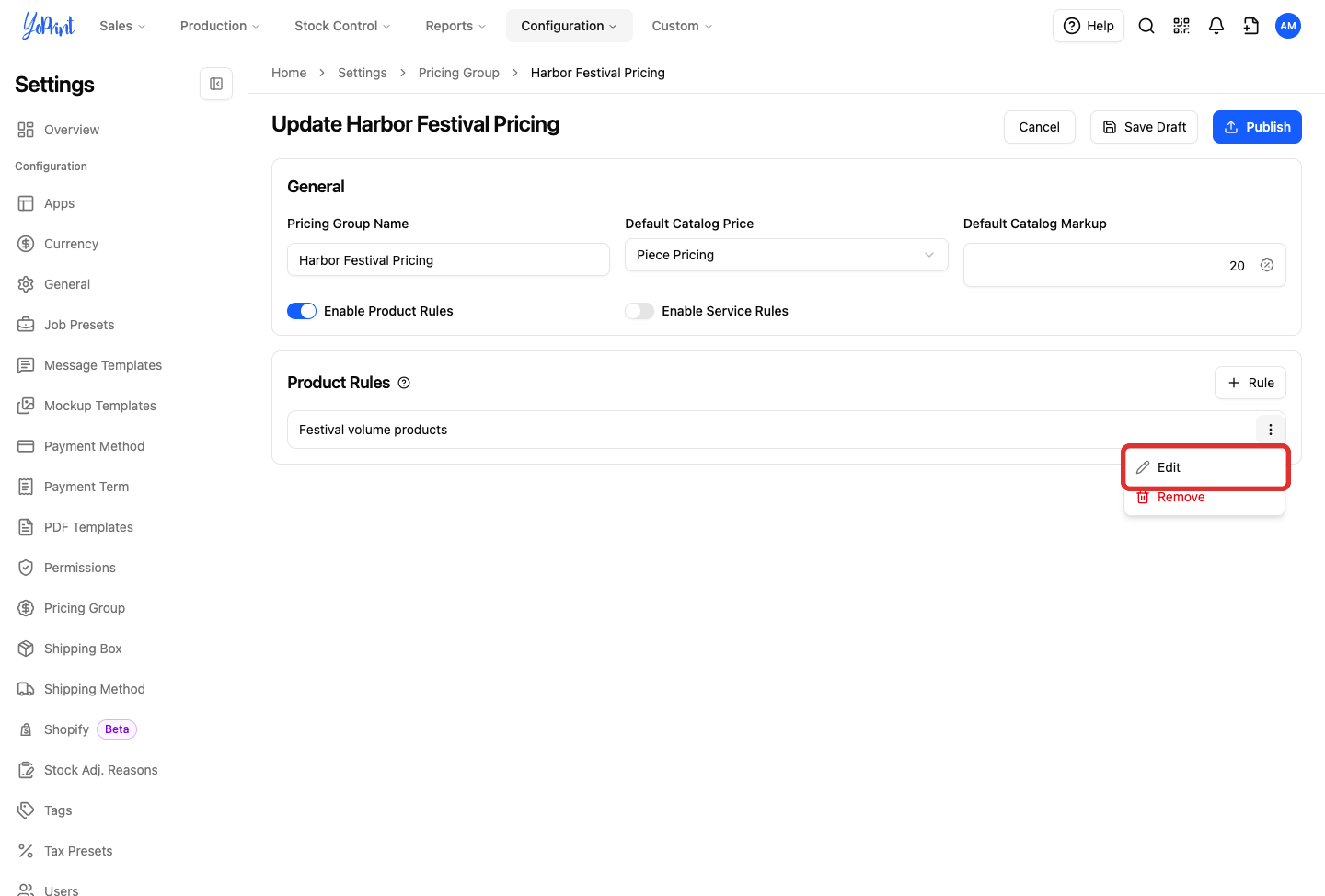1325x896 pixels.
Task: Open the search magnifier icon
Action: pos(1146,26)
